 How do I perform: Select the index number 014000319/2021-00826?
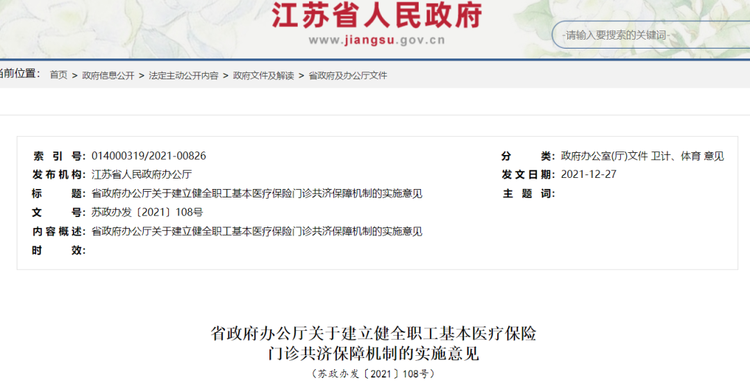point(149,156)
